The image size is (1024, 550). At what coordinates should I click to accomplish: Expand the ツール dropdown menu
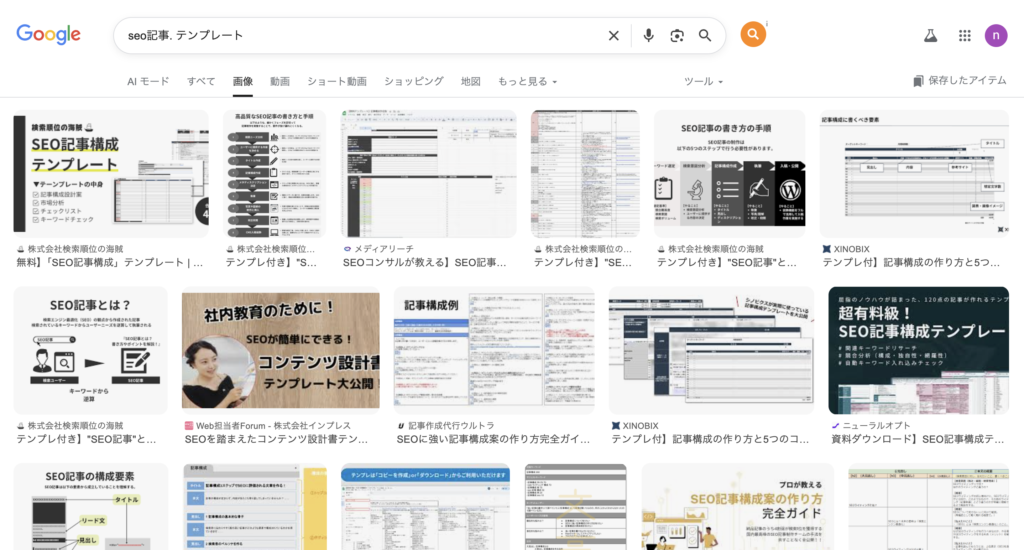(x=703, y=81)
